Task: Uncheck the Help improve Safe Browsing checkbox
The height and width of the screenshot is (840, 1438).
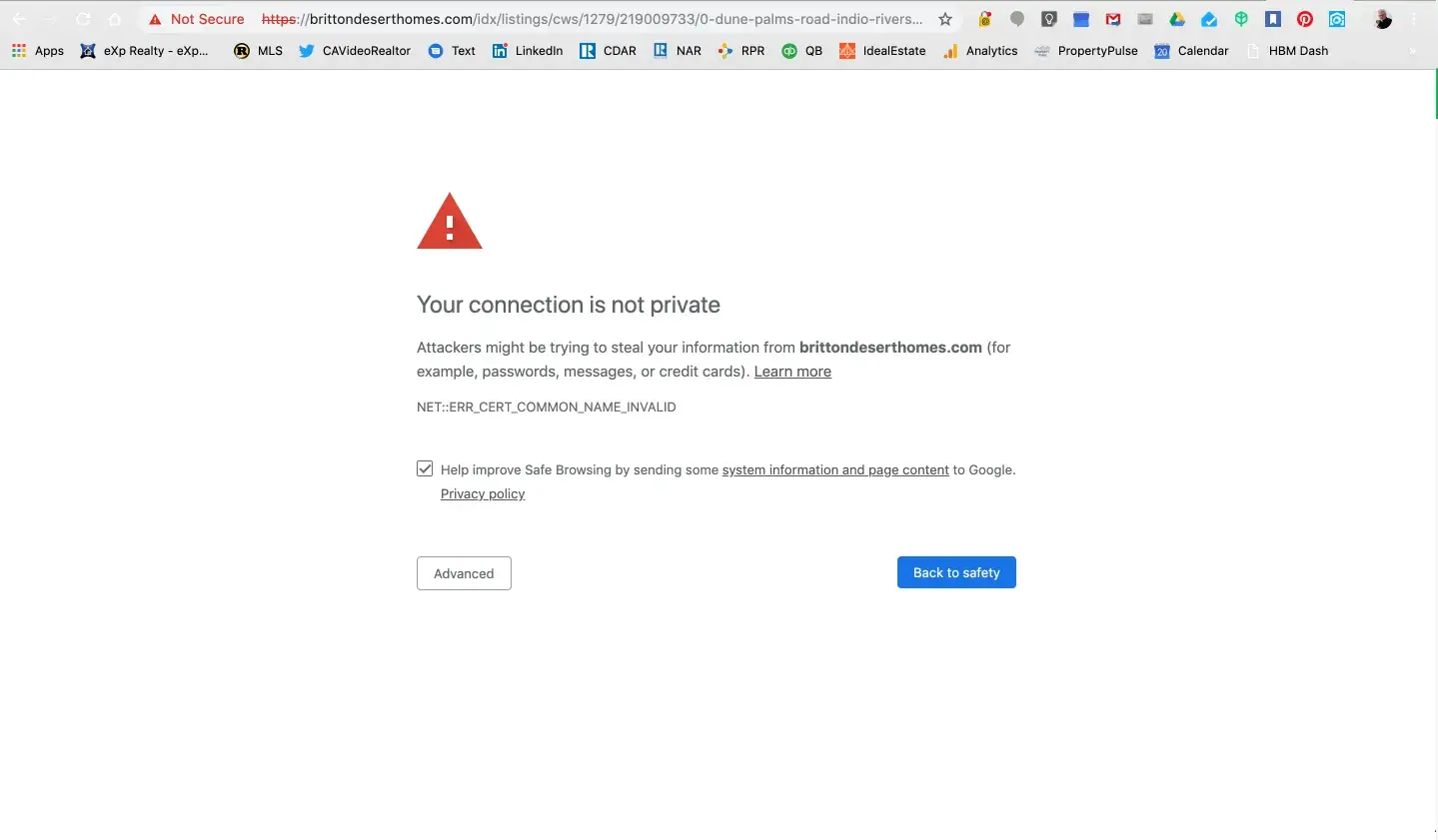Action: (425, 468)
